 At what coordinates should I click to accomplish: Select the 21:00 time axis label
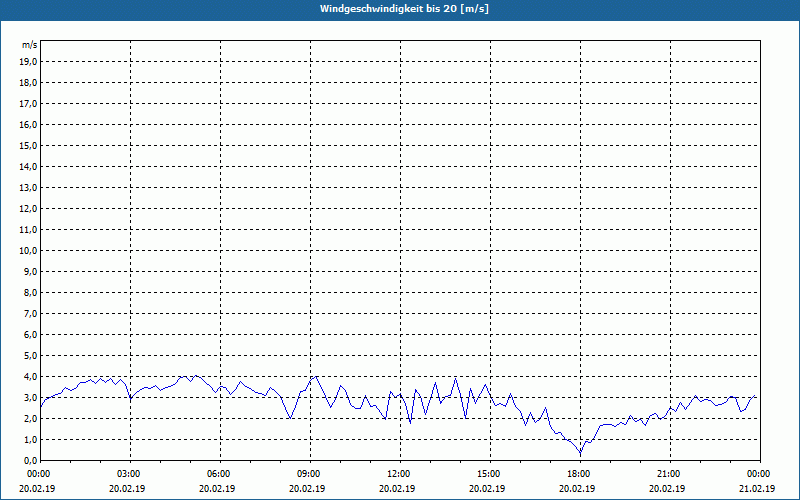[x=670, y=474]
